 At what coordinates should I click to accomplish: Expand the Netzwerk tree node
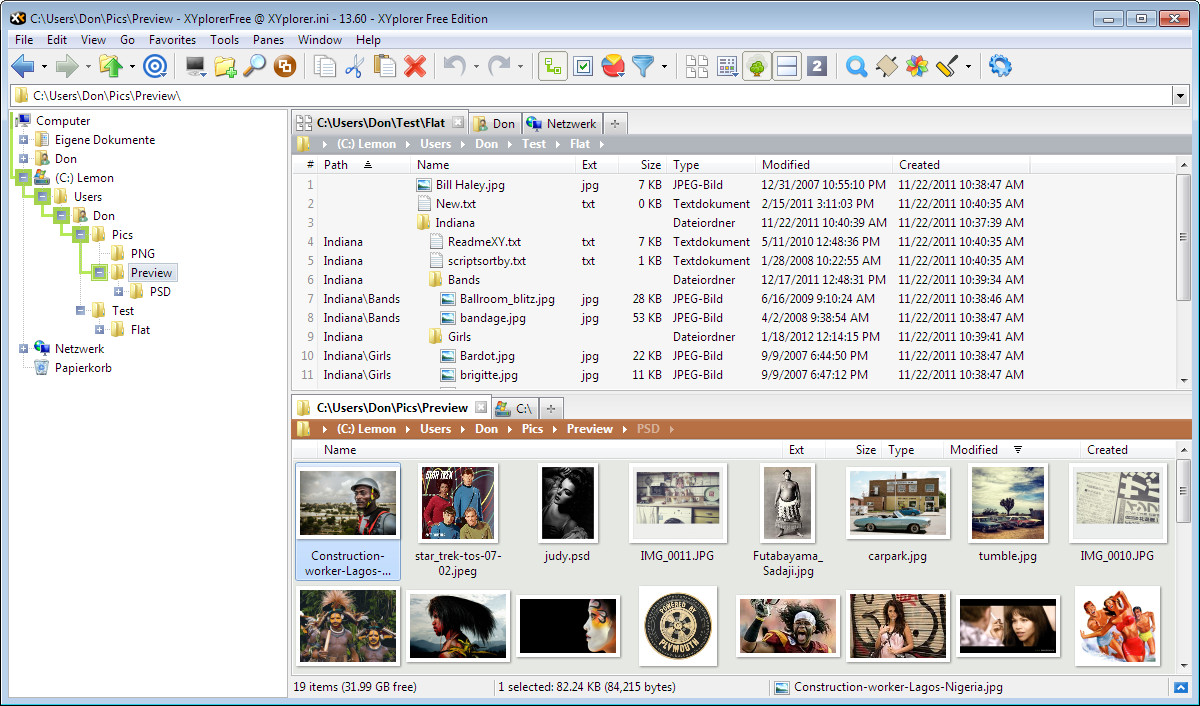click(x=24, y=349)
